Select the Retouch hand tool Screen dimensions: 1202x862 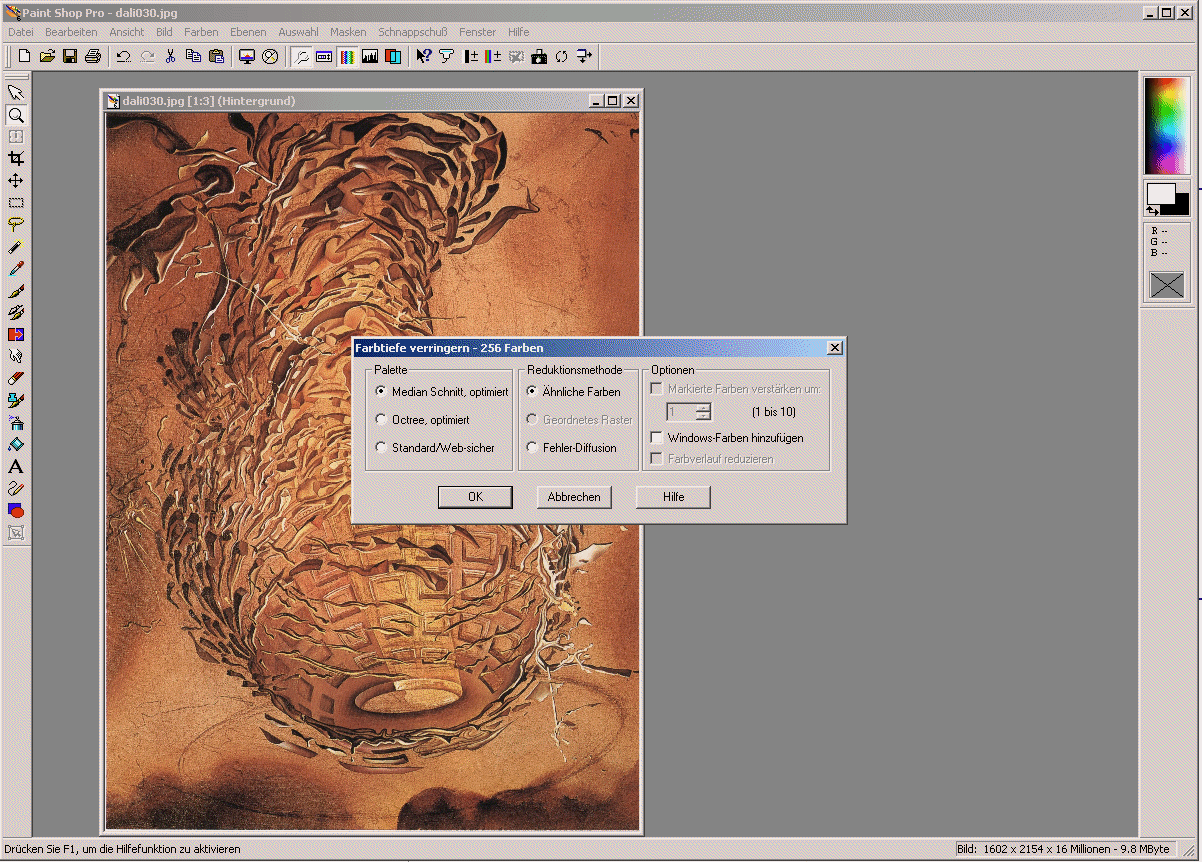(x=16, y=356)
